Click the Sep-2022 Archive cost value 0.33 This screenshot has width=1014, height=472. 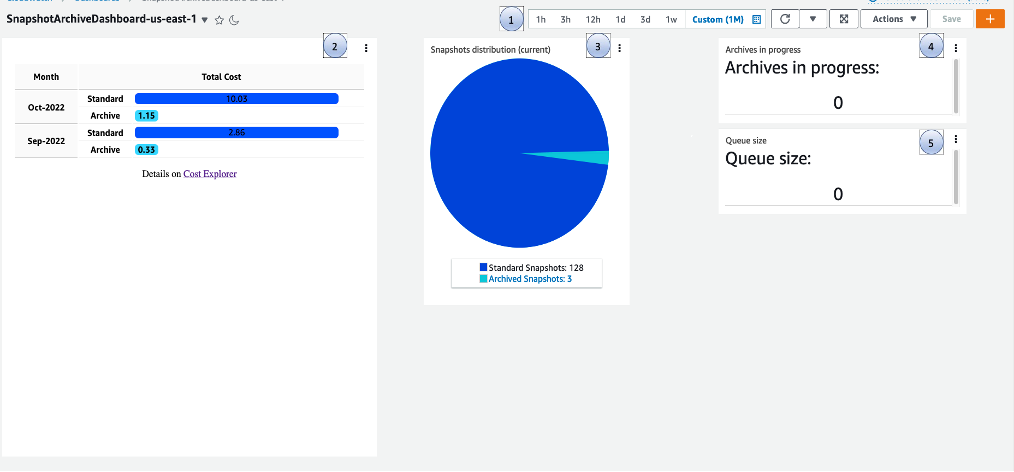point(147,149)
